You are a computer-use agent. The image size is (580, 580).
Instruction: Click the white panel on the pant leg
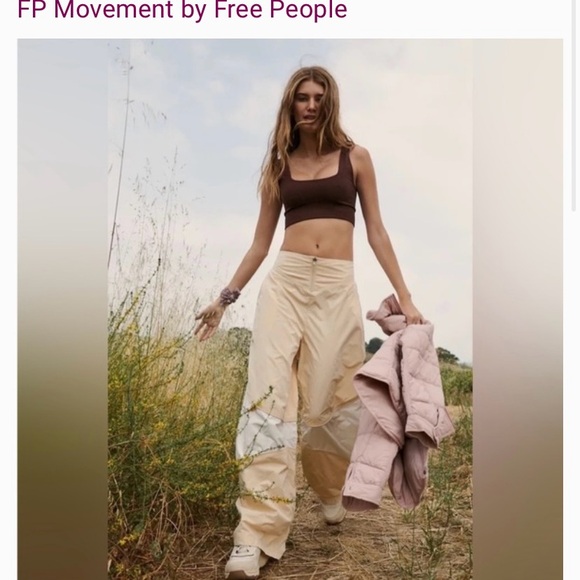coord(266,432)
